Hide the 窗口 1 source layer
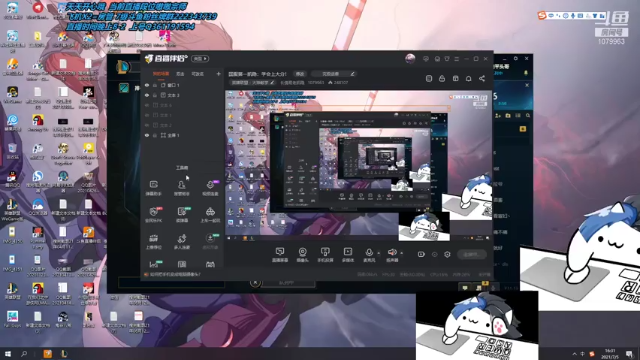 [147, 85]
